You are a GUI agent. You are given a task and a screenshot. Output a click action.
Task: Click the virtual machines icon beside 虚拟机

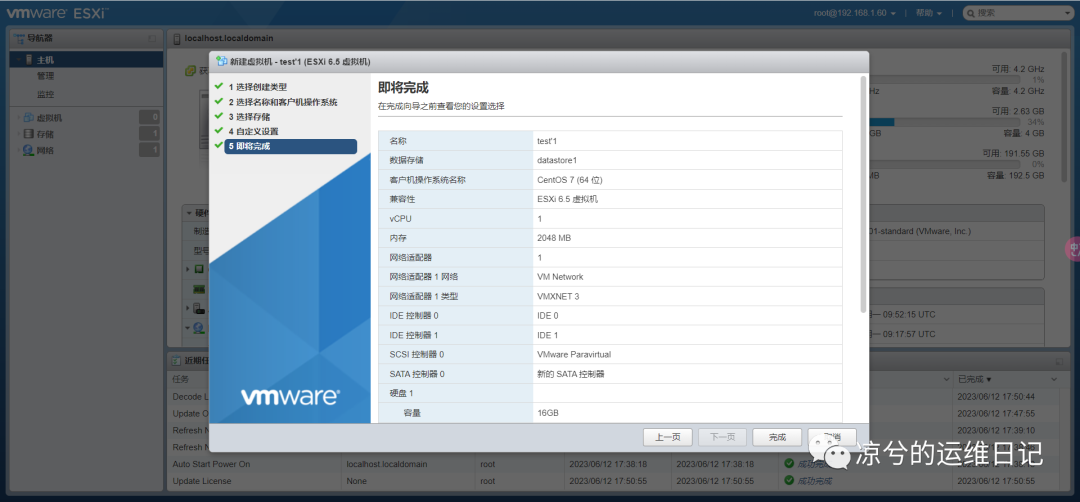(29, 118)
